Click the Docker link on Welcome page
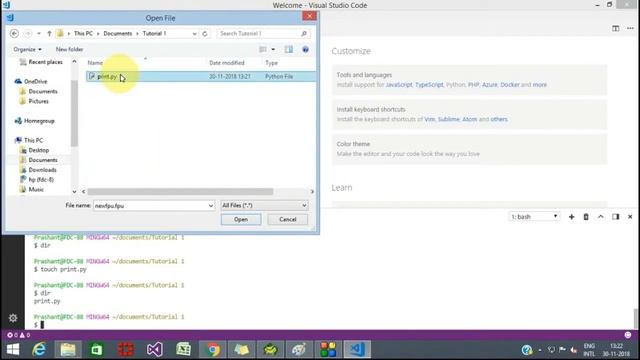640x360 pixels. [510, 85]
